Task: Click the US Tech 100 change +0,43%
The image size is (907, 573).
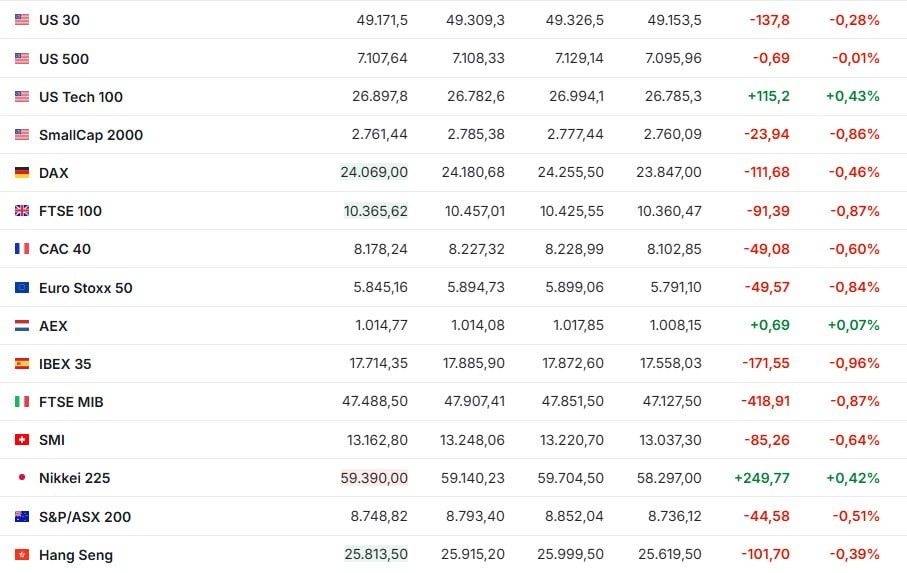Action: tap(852, 97)
